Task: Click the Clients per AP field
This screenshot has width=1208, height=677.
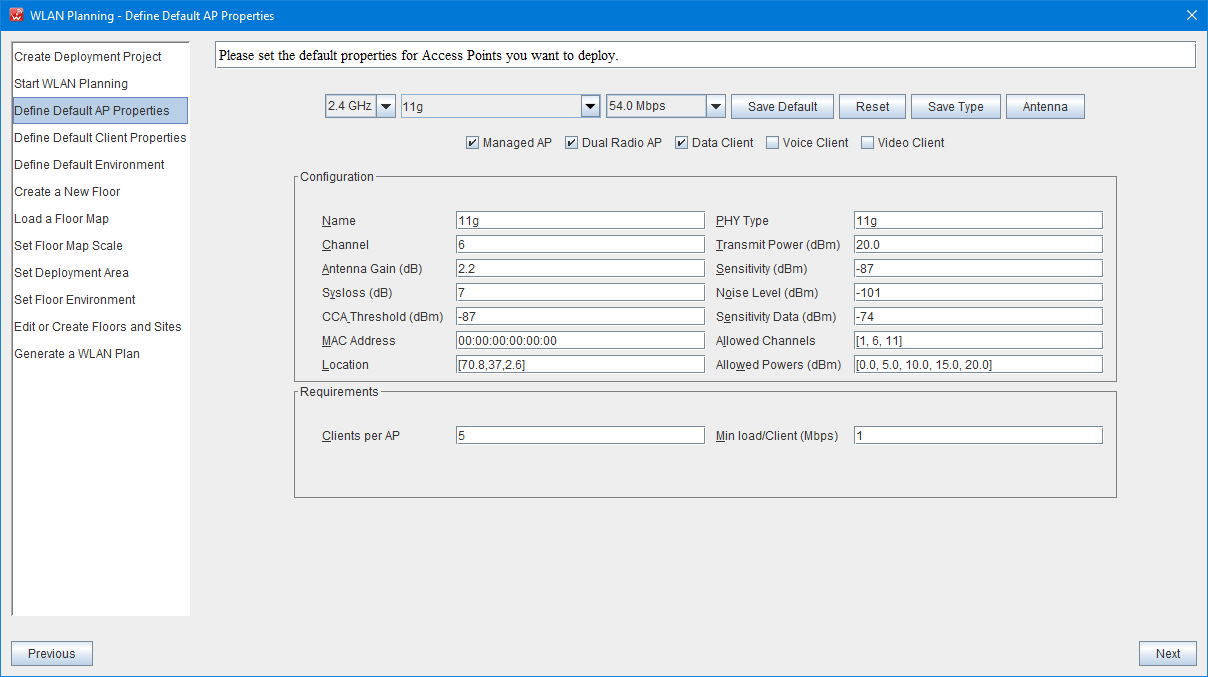Action: [x=580, y=436]
